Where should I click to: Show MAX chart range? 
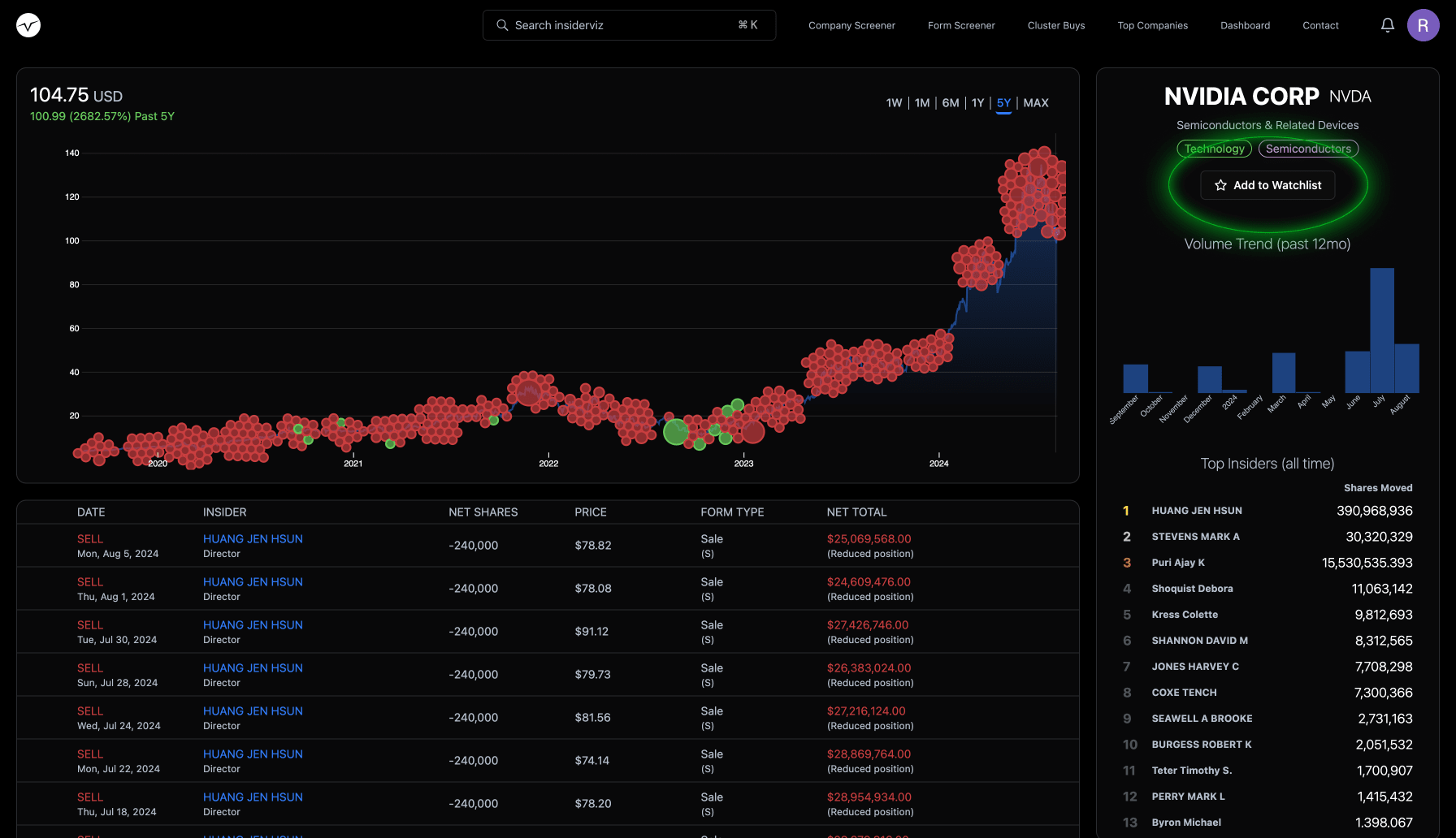tap(1036, 103)
